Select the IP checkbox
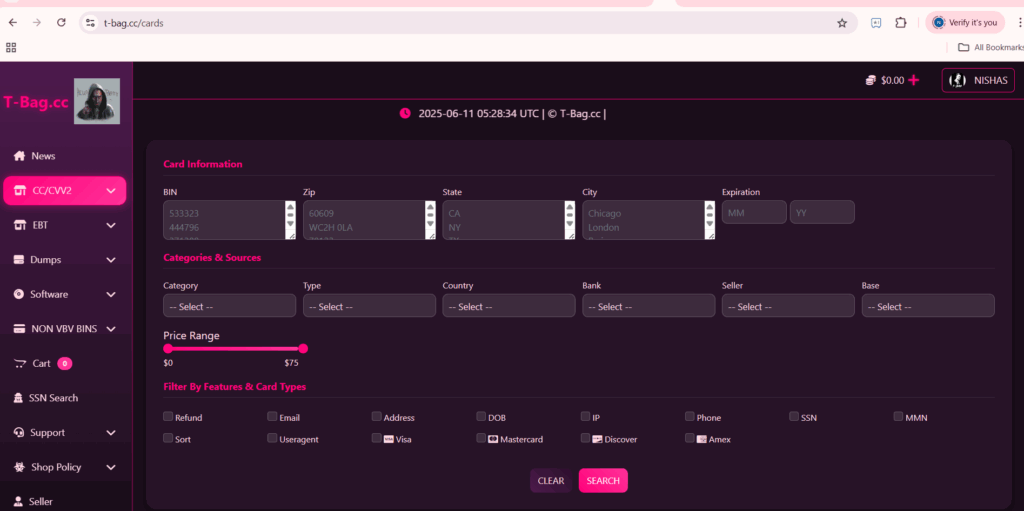The height and width of the screenshot is (511, 1024). coord(586,416)
